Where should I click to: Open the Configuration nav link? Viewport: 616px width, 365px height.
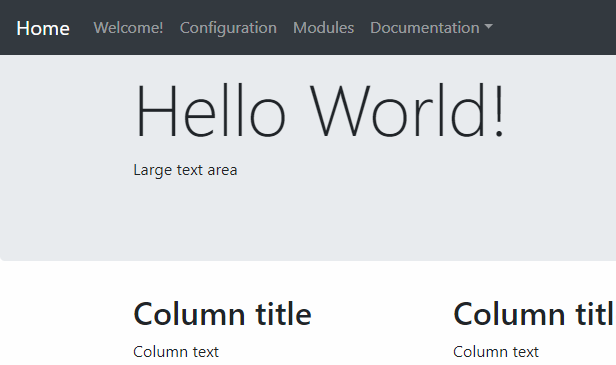228,28
